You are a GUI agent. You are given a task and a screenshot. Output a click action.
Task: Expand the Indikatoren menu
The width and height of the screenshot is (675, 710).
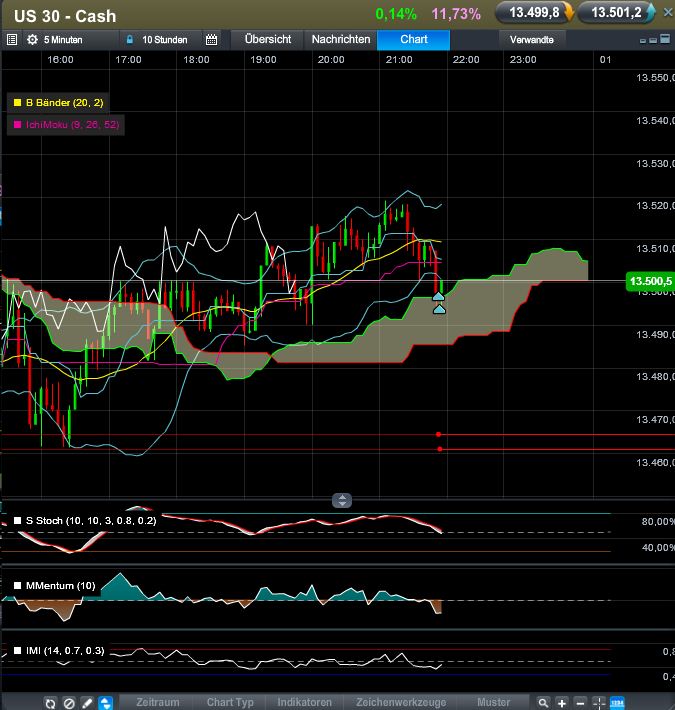[305, 702]
